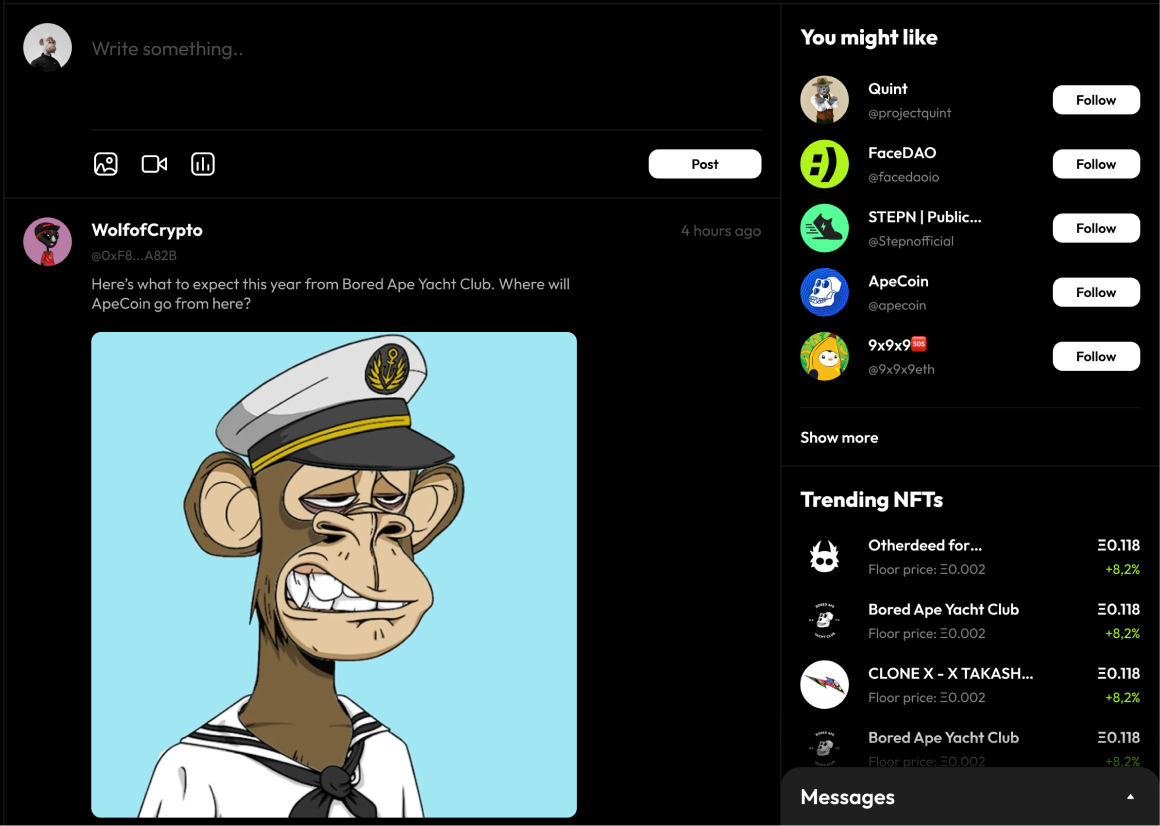
Task: Open the ApeCoin blue skull avatar
Action: click(825, 292)
